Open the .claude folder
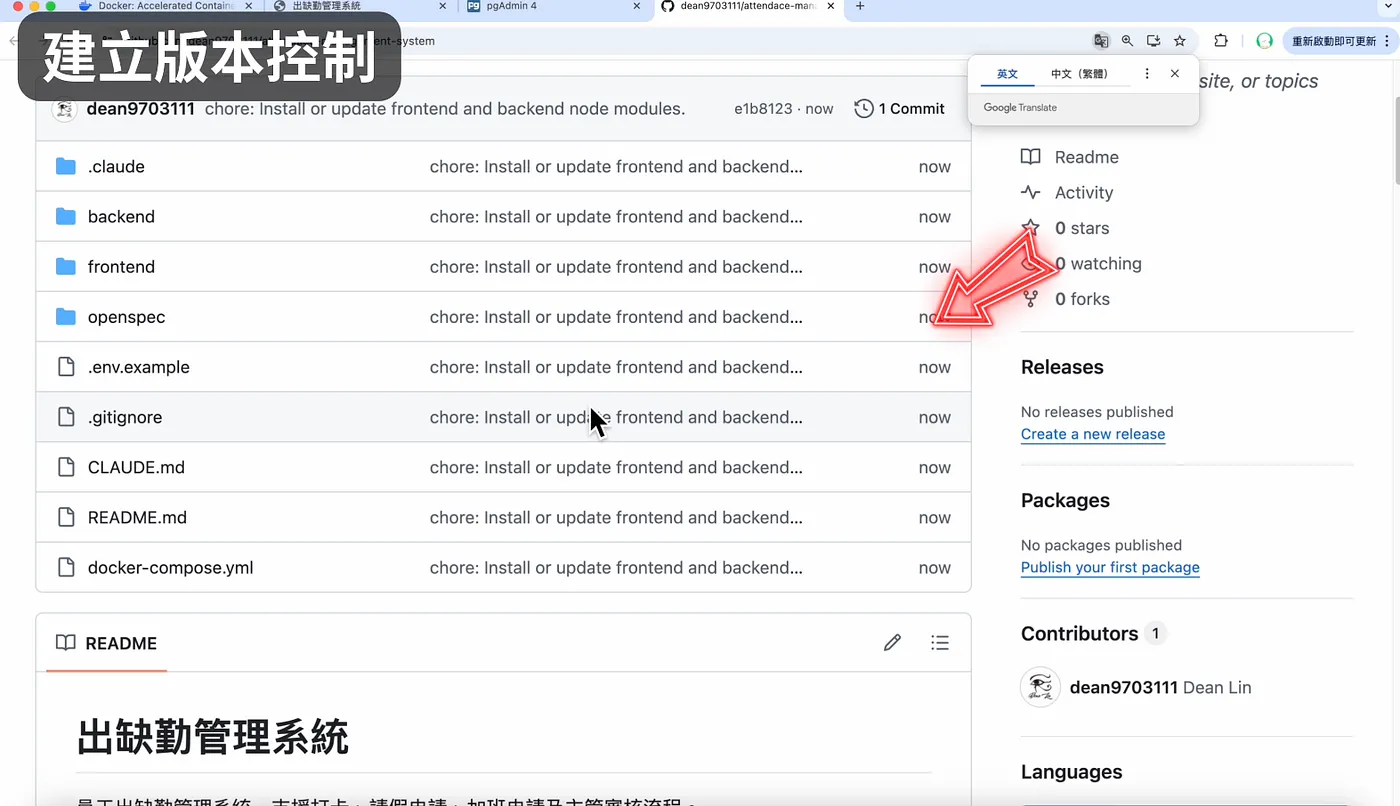The image size is (1400, 806). (116, 167)
